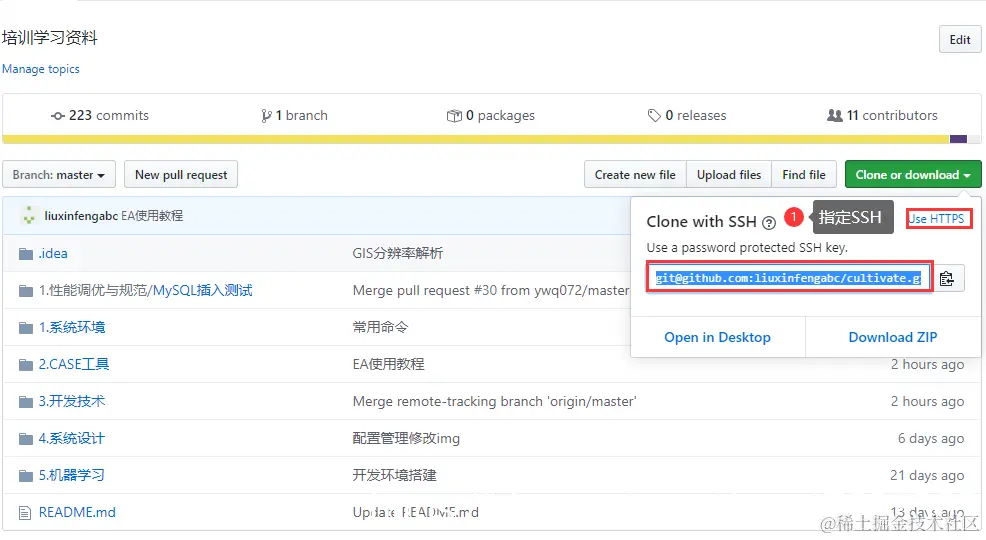Screen dimensions: 986x540
Task: Click the 6 days ago timestamp
Action: coord(931,439)
